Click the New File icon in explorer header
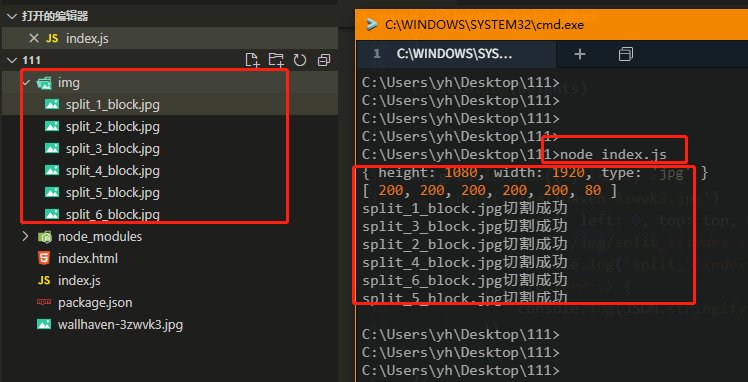Screen dimensions: 748x382 tap(252, 60)
